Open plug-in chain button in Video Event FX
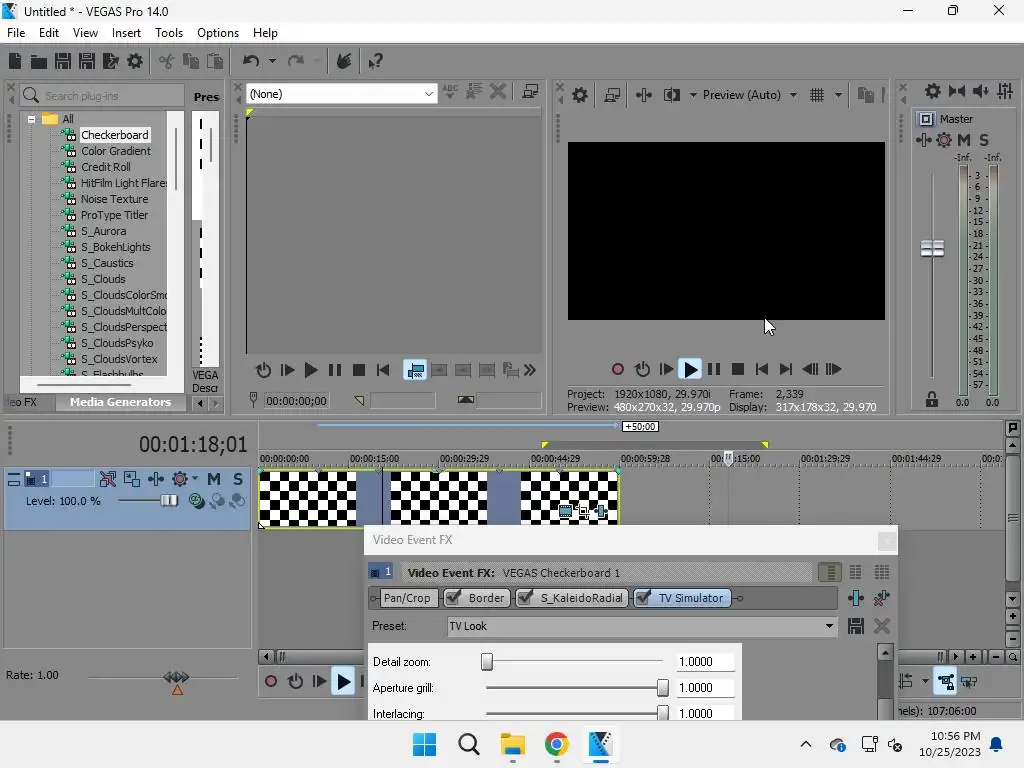The height and width of the screenshot is (768, 1024). [856, 598]
